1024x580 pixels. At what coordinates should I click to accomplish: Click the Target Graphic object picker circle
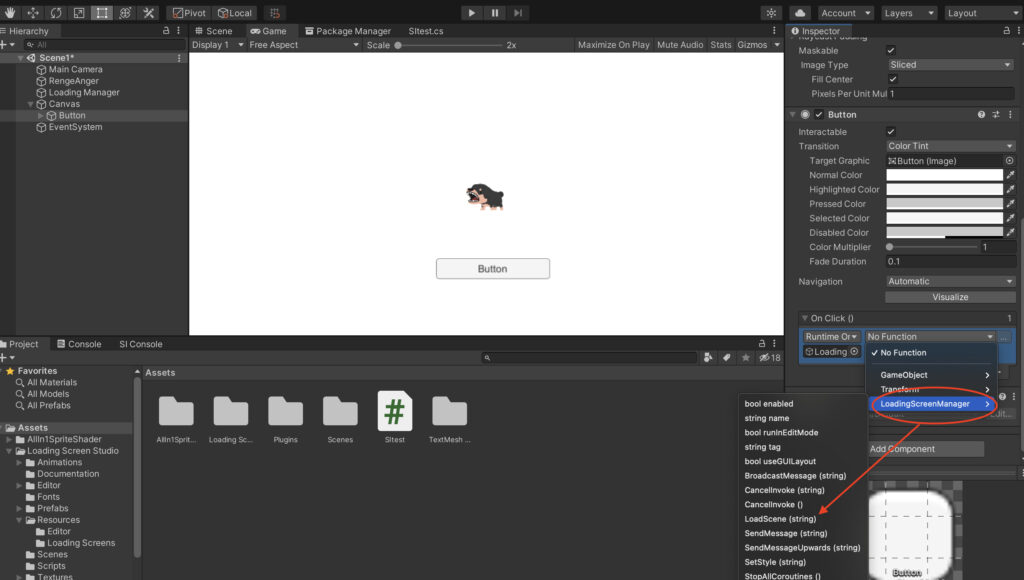pyautogui.click(x=1010, y=161)
